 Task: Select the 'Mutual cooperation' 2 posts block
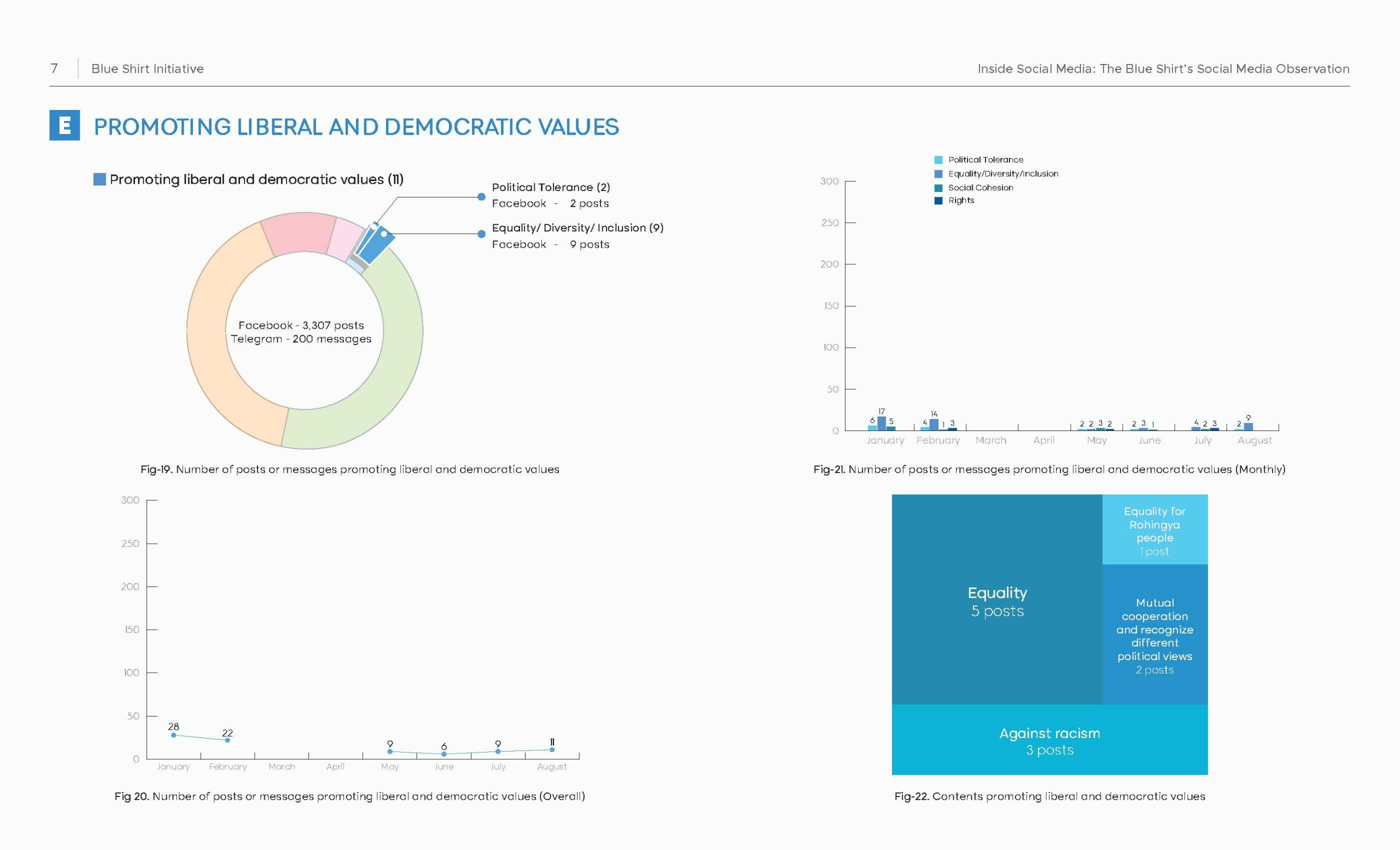click(x=1154, y=634)
